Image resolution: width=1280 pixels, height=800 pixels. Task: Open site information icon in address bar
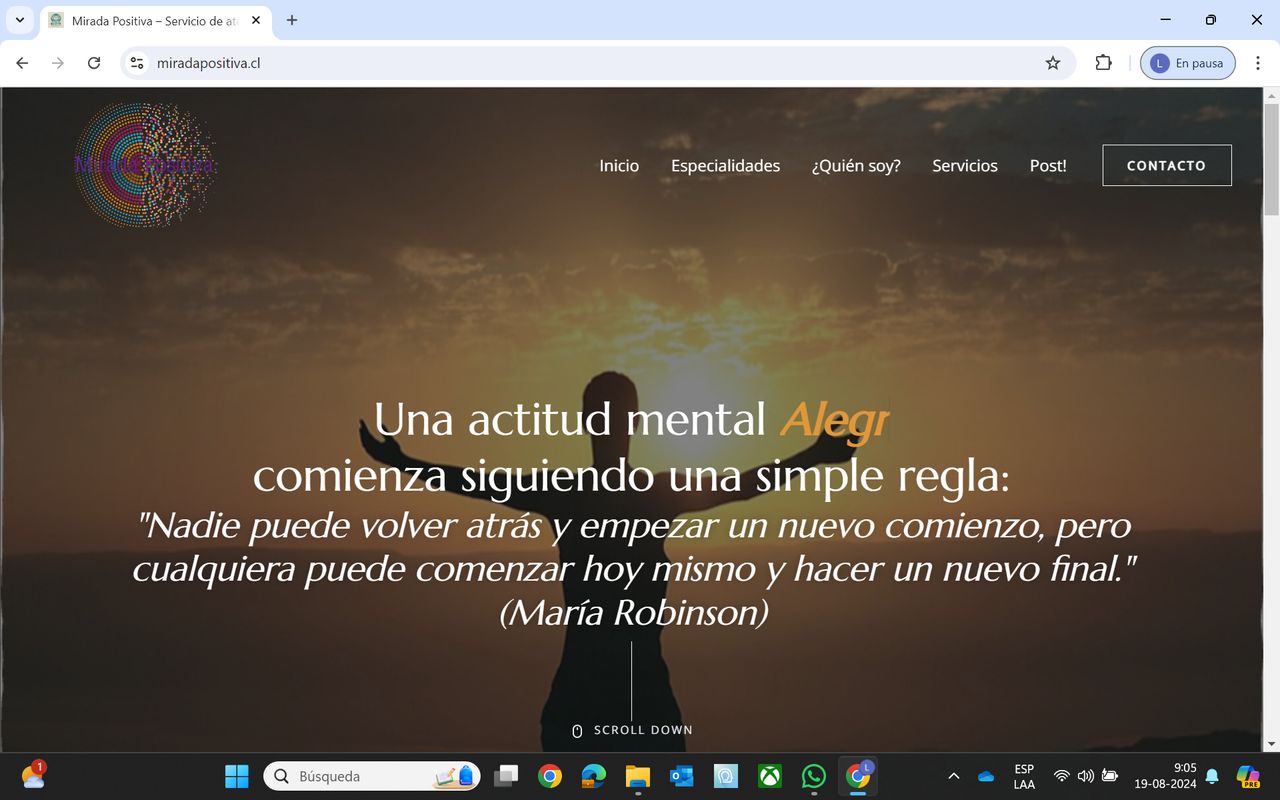tap(138, 63)
